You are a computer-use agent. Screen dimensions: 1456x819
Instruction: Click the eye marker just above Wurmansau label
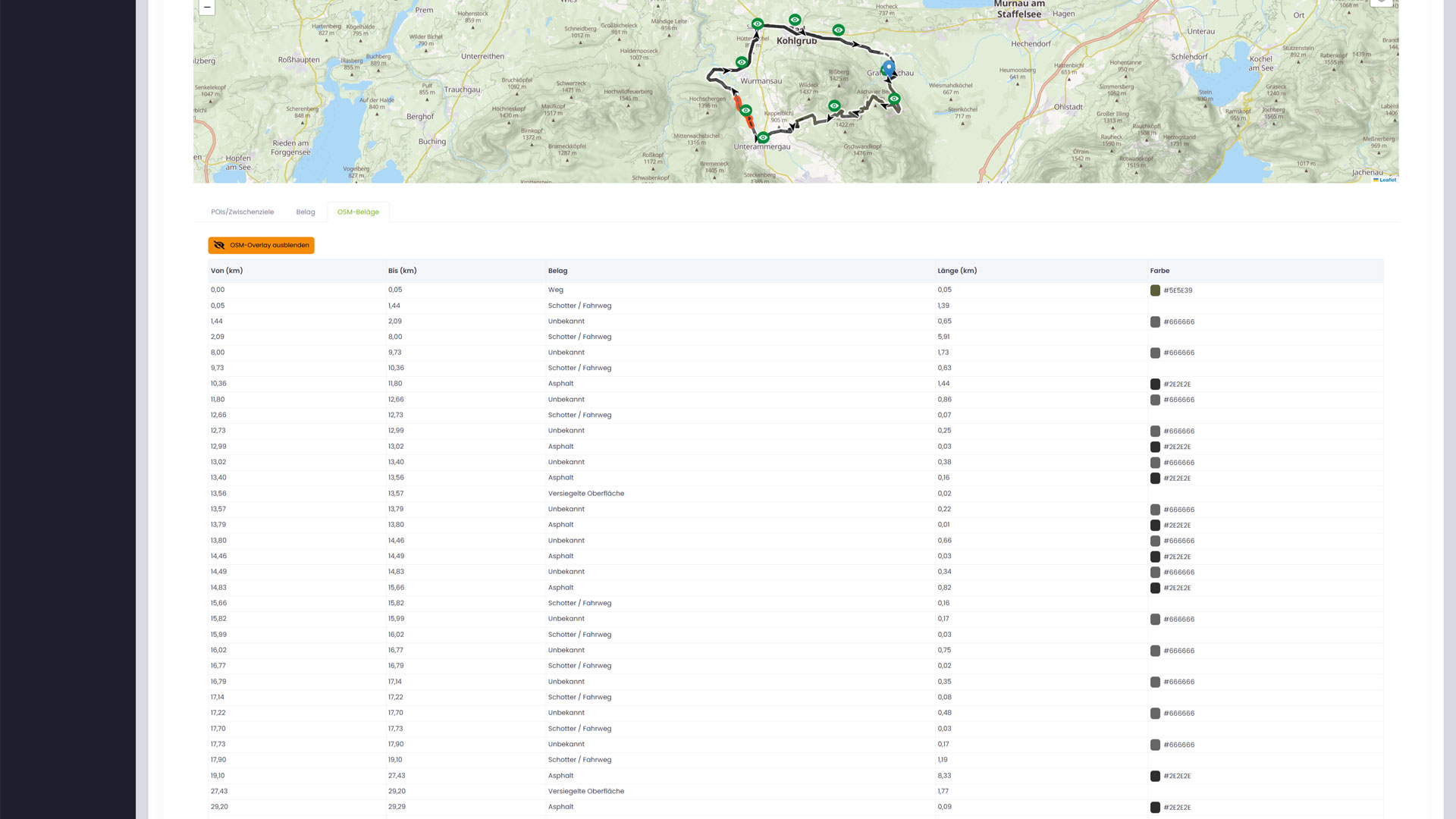pyautogui.click(x=741, y=62)
